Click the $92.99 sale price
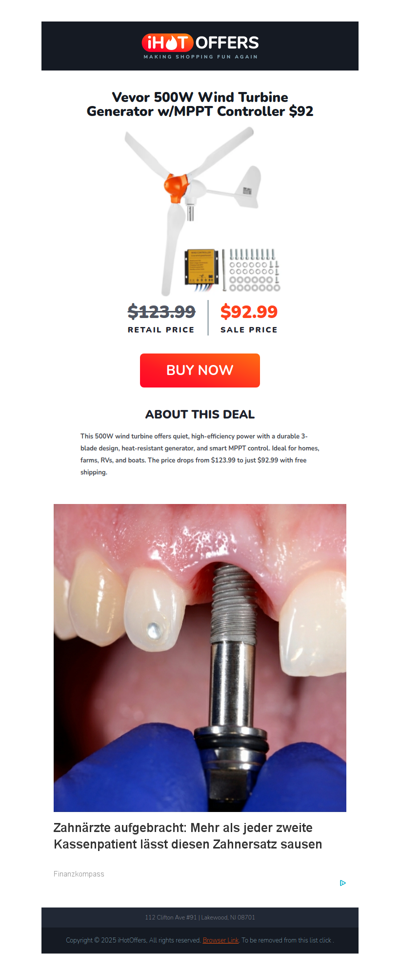 [x=248, y=312]
